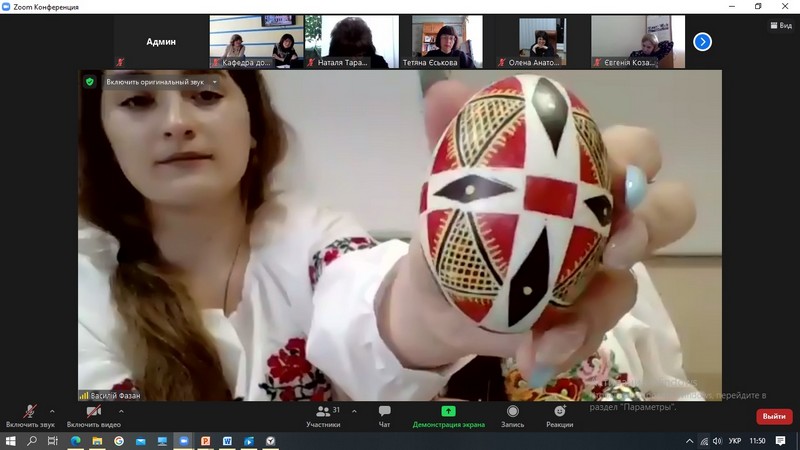This screenshot has height=450, width=800.
Task: Open the Чат chat panel
Action: (x=384, y=416)
